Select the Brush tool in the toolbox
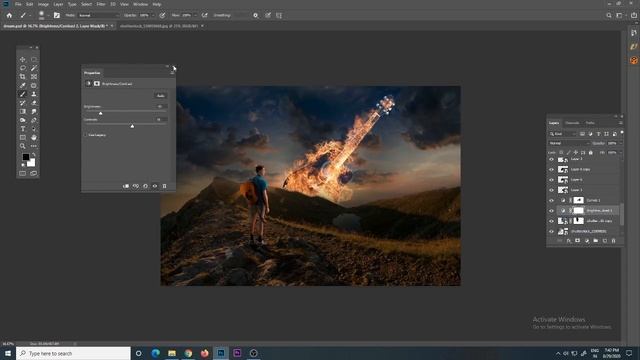Screen dimensions: 640x360 (x=22, y=94)
